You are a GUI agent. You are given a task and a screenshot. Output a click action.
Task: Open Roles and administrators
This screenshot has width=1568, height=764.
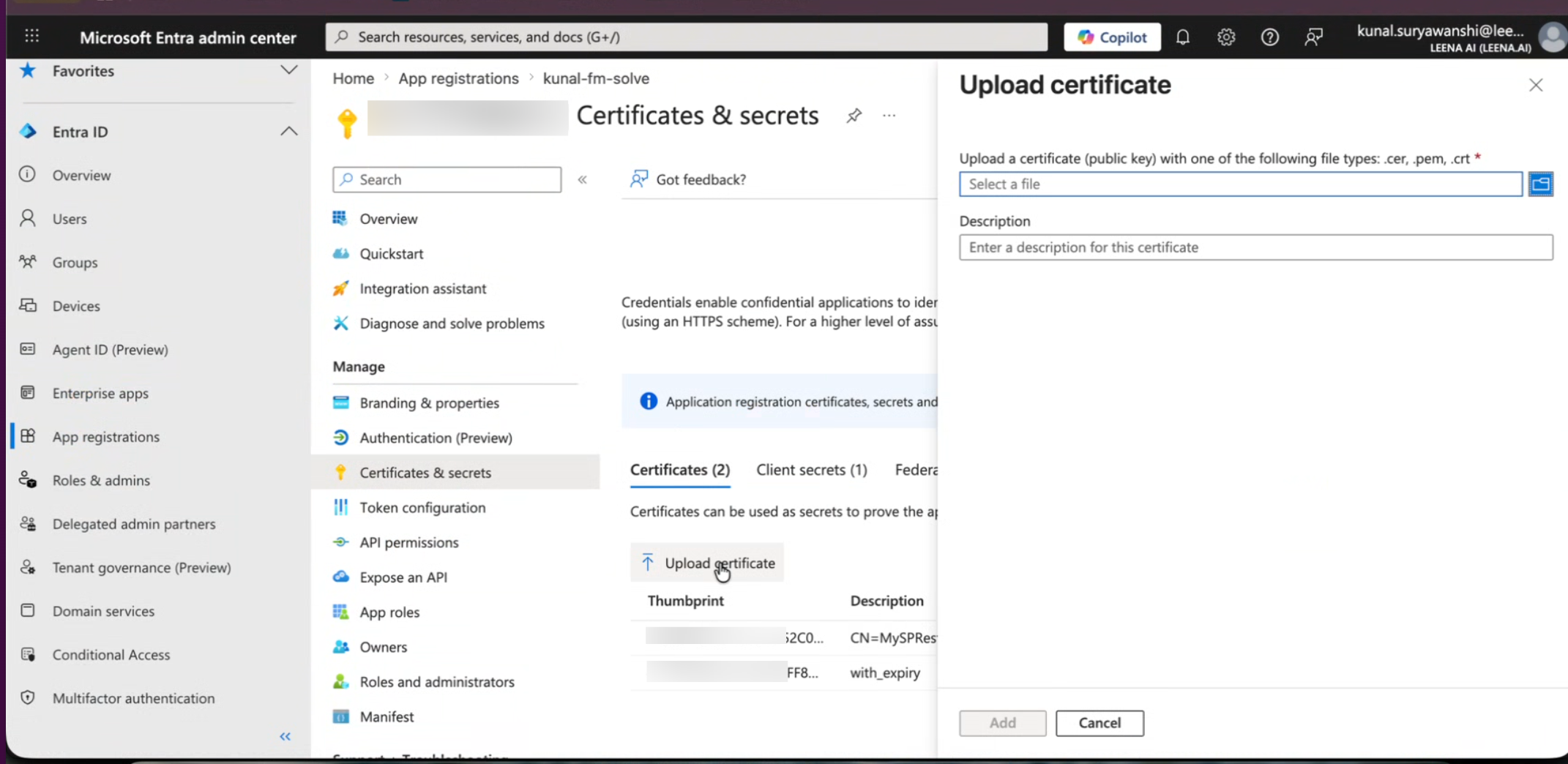click(x=437, y=681)
